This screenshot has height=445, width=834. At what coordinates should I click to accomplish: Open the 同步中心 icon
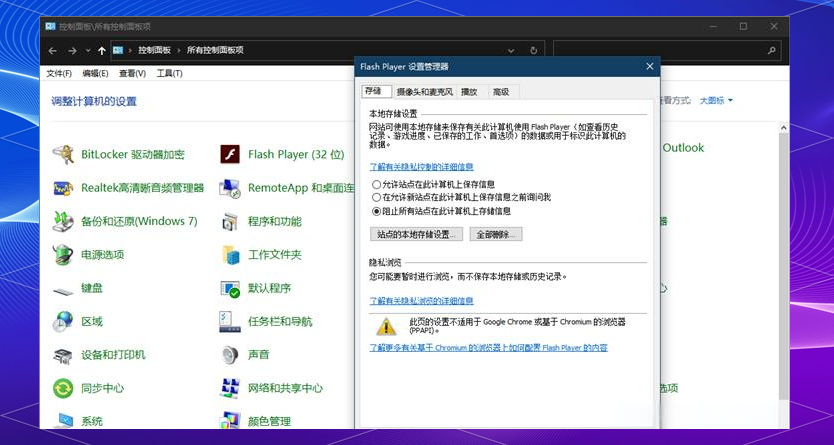click(63, 388)
